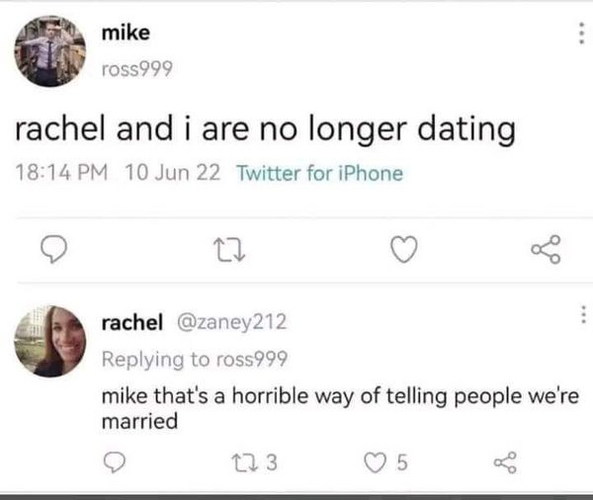The image size is (593, 500).
Task: Reply to rachel's tweet via comment icon
Action: (114, 462)
